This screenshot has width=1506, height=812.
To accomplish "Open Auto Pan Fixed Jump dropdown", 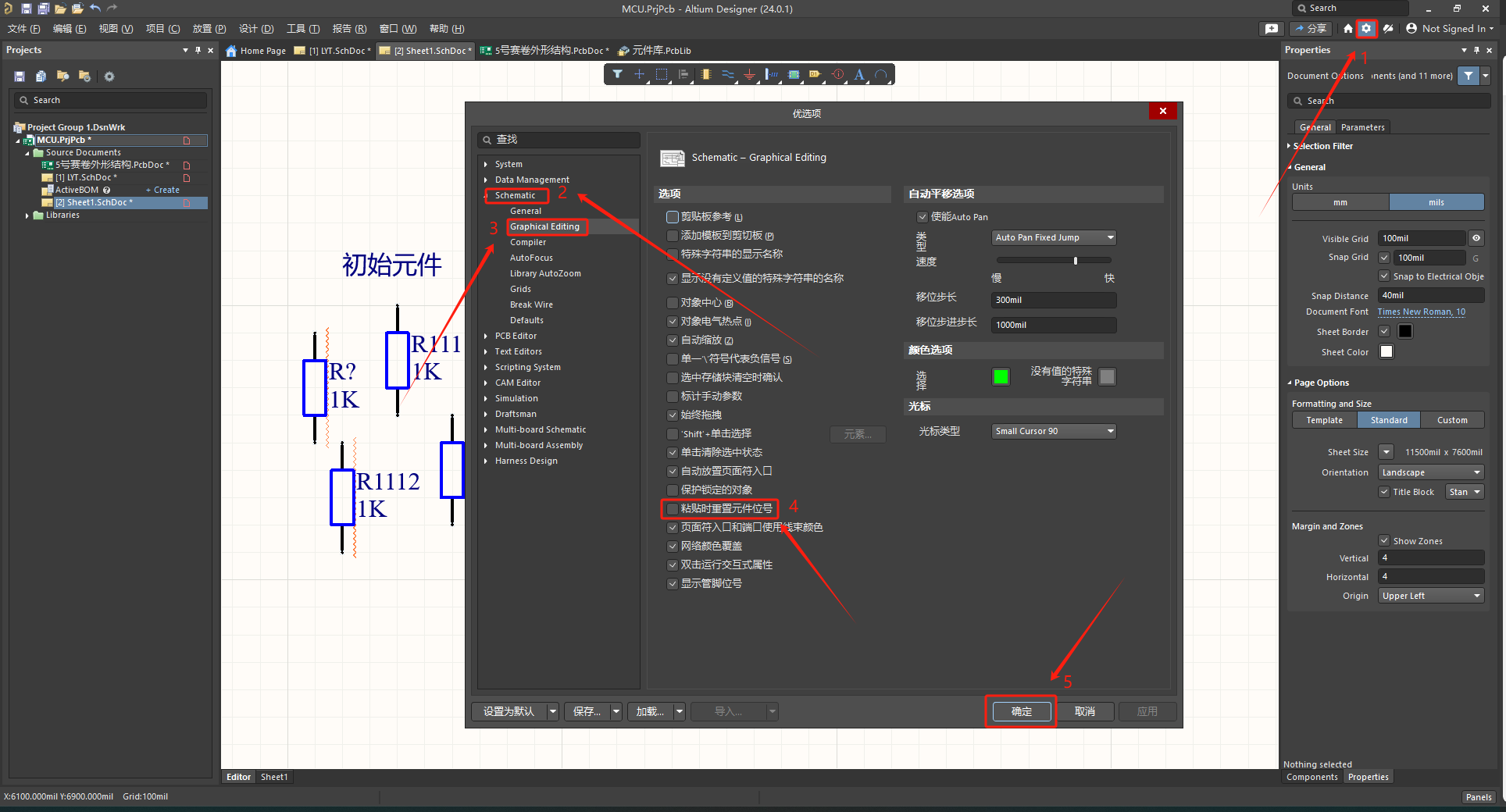I will (x=1054, y=237).
